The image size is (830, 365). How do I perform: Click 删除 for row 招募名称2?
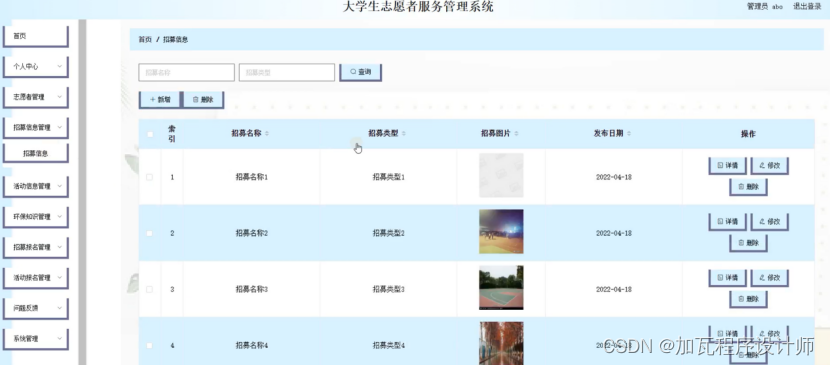tap(748, 243)
